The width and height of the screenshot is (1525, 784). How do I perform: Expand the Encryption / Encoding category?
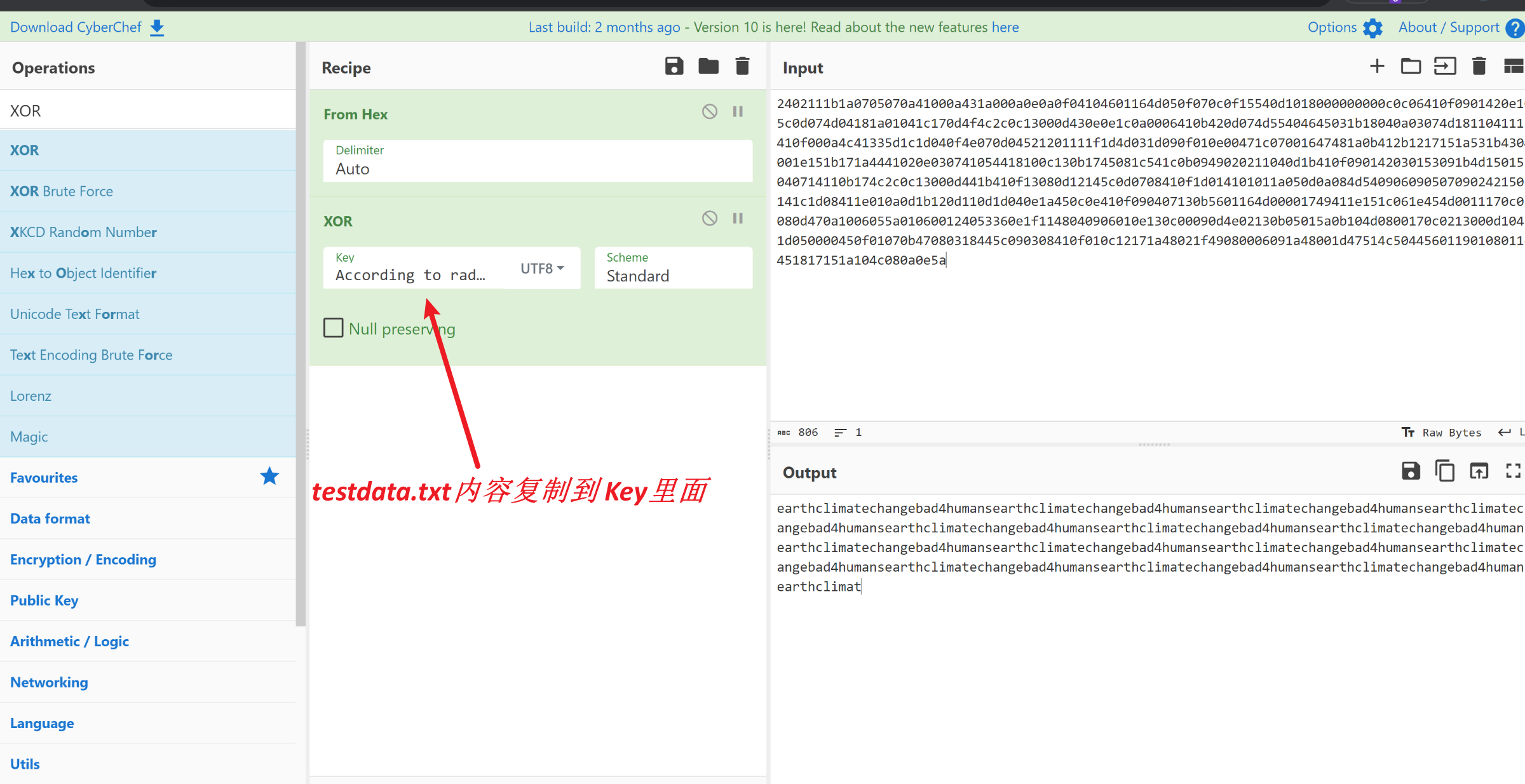(x=148, y=560)
